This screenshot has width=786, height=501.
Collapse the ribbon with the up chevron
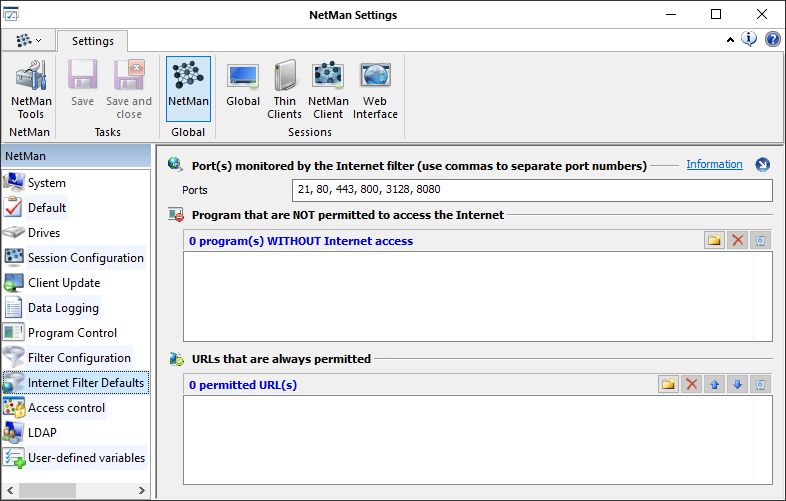click(x=730, y=40)
